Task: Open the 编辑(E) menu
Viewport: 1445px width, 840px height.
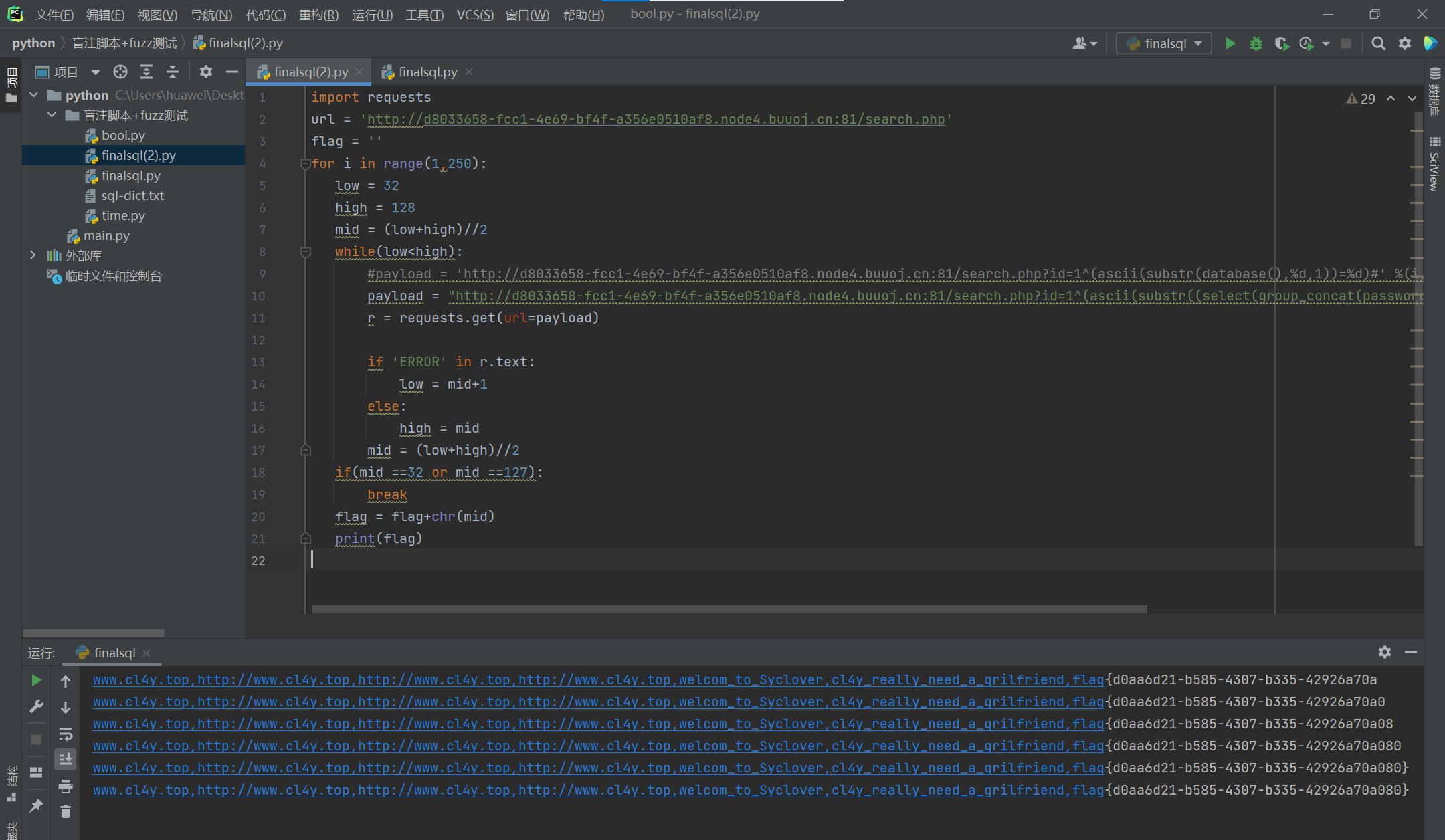Action: pyautogui.click(x=105, y=15)
